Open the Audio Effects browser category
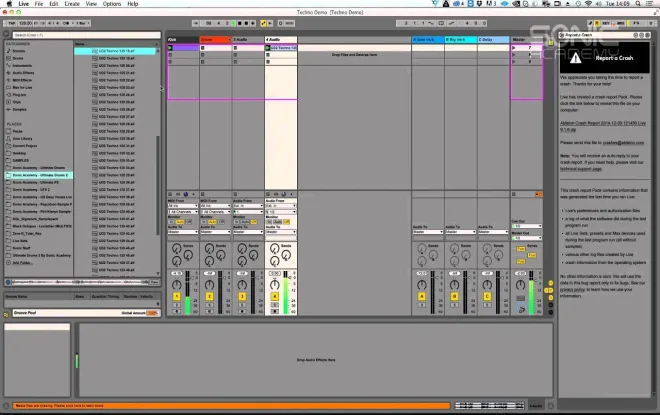The width and height of the screenshot is (660, 415). click(x=23, y=73)
